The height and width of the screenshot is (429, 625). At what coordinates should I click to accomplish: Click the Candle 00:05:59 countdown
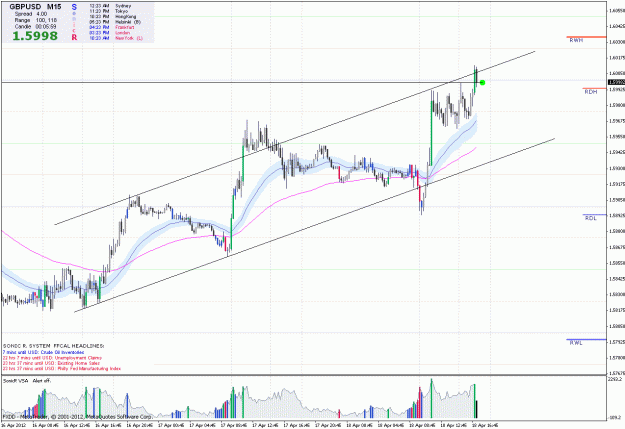click(35, 26)
